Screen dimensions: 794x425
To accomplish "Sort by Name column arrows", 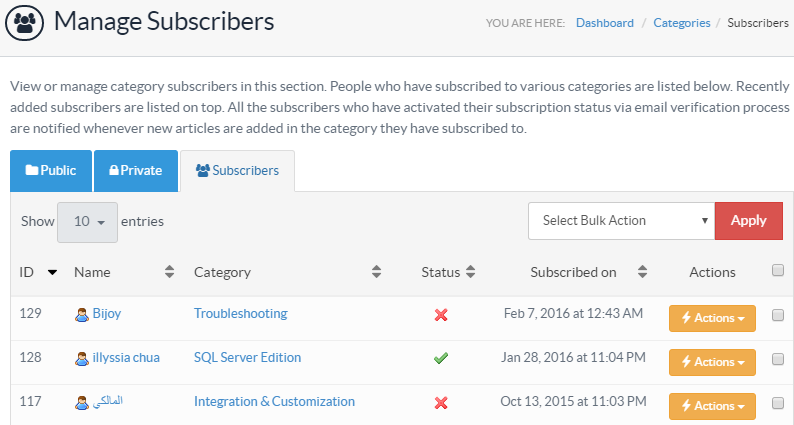I will coord(169,272).
